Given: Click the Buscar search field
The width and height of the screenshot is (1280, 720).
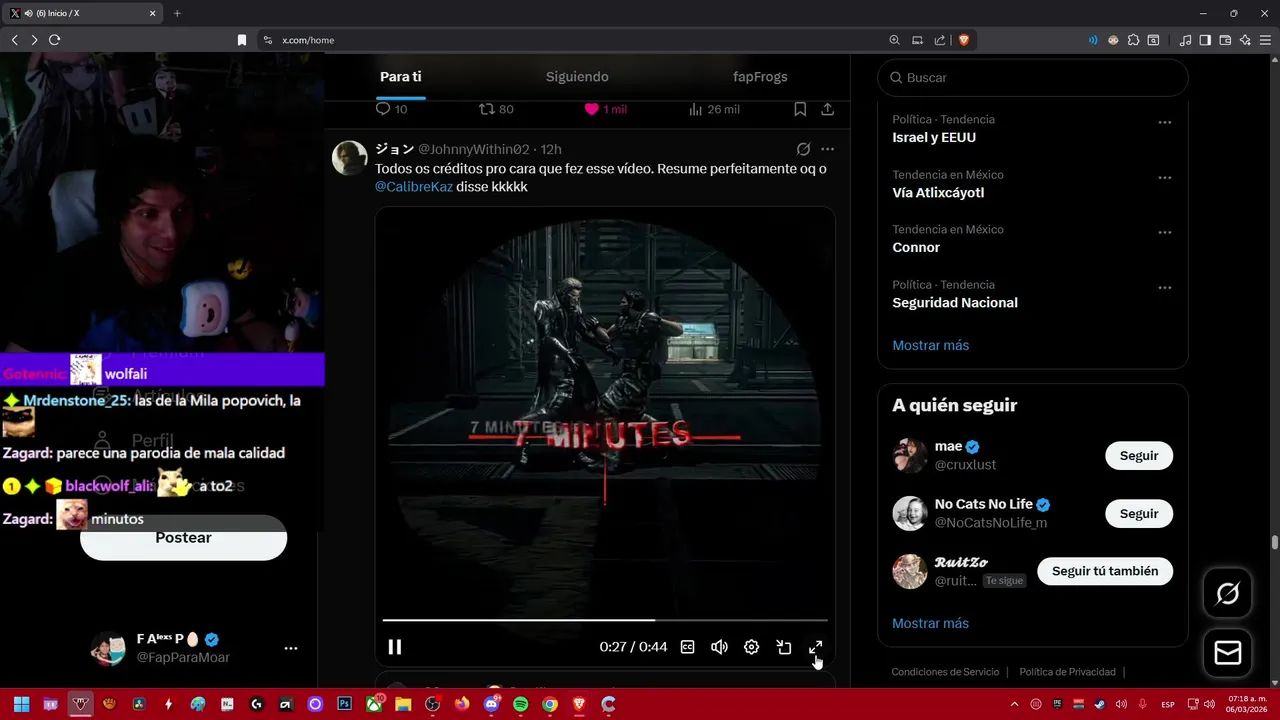Looking at the screenshot, I should tap(1033, 77).
